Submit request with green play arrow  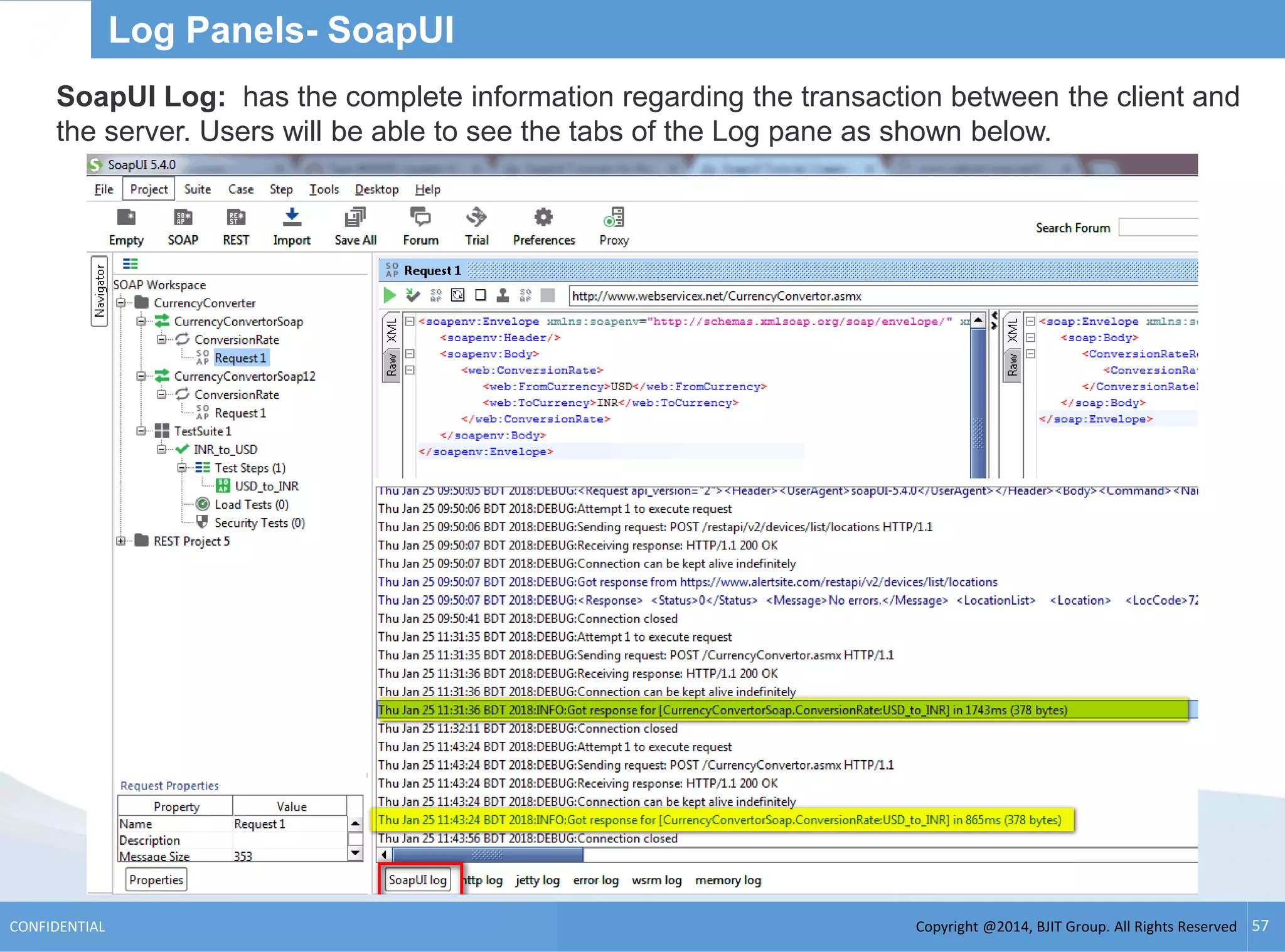(x=390, y=295)
